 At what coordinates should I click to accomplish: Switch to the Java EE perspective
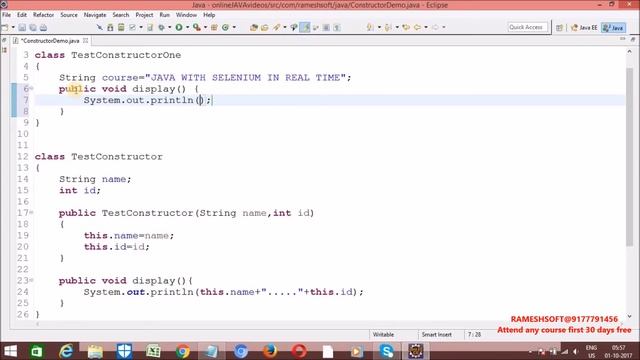click(584, 27)
